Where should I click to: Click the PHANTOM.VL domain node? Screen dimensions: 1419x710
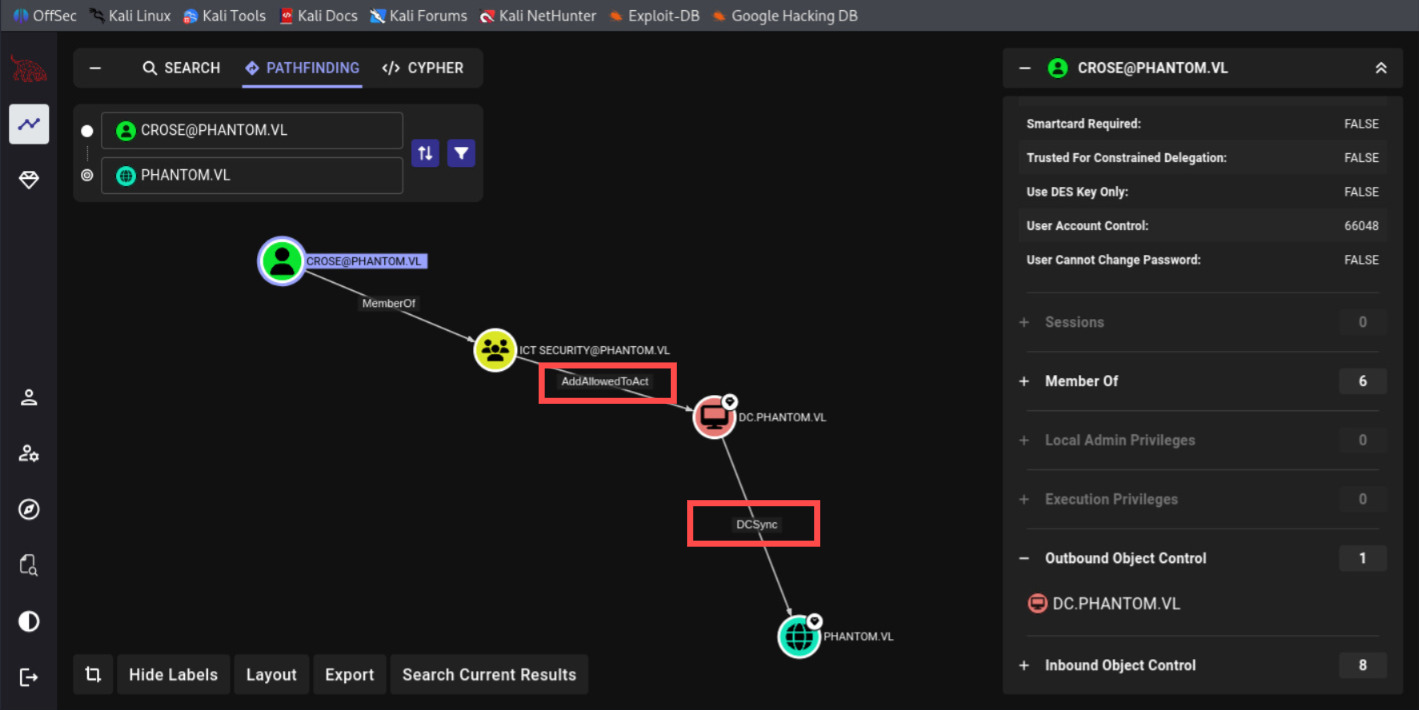[x=799, y=636]
